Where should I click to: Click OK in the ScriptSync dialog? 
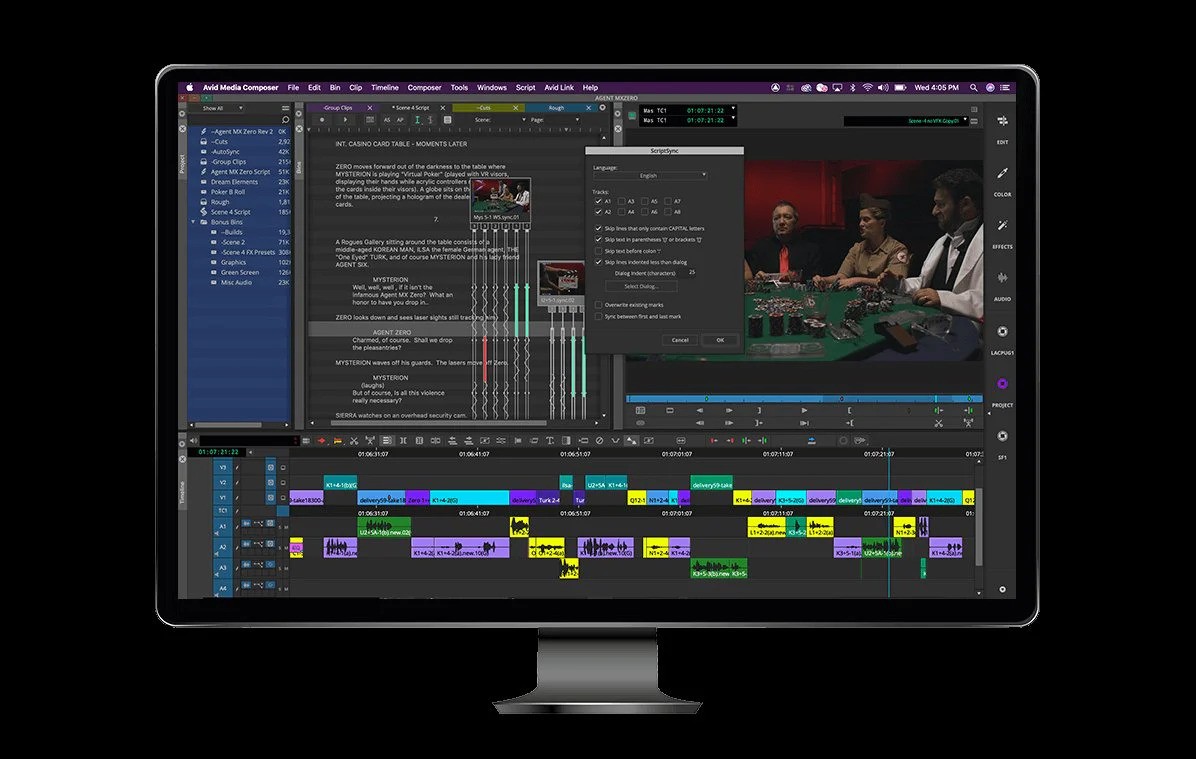[x=719, y=340]
